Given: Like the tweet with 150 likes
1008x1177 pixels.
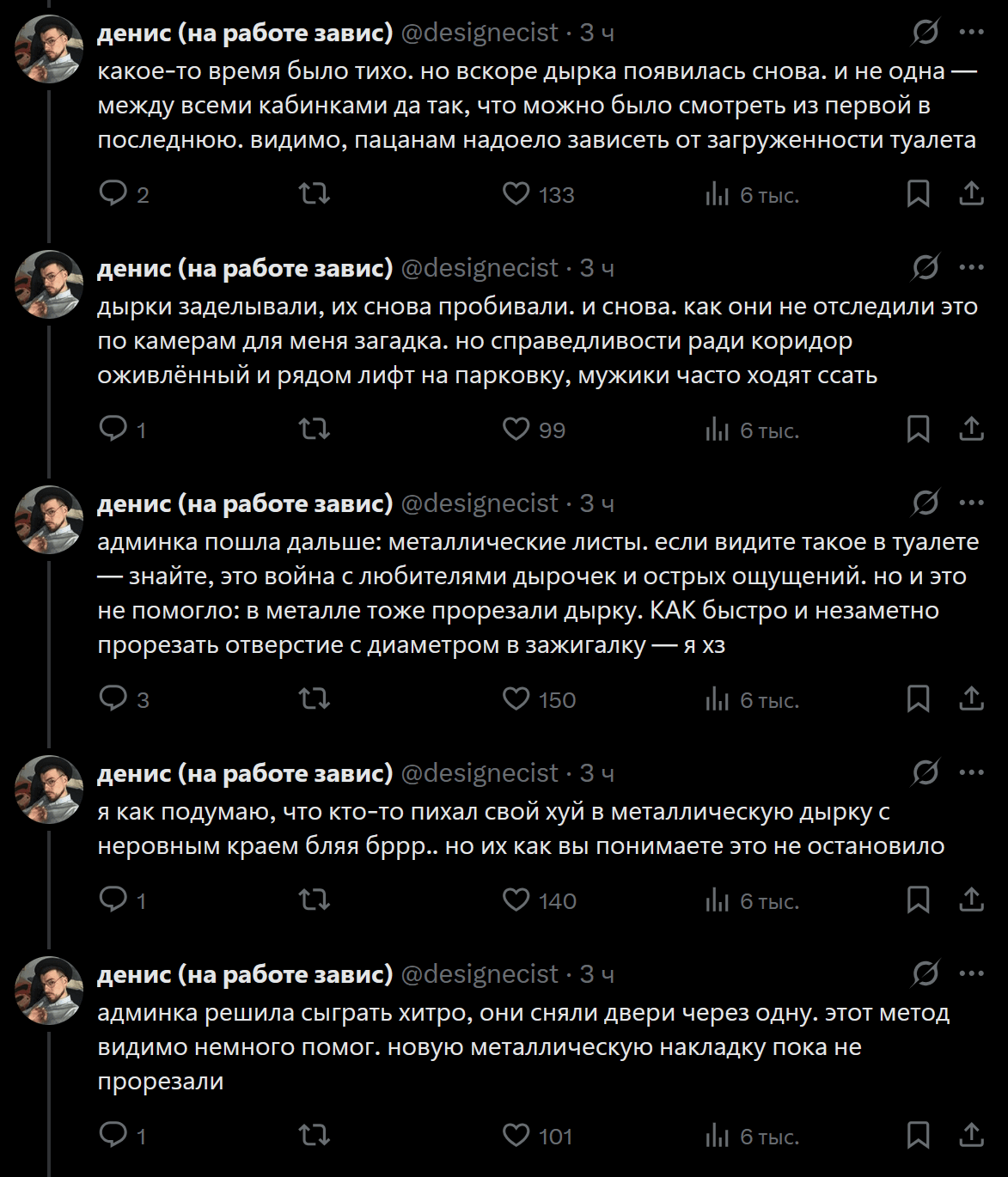Looking at the screenshot, I should pos(516,698).
